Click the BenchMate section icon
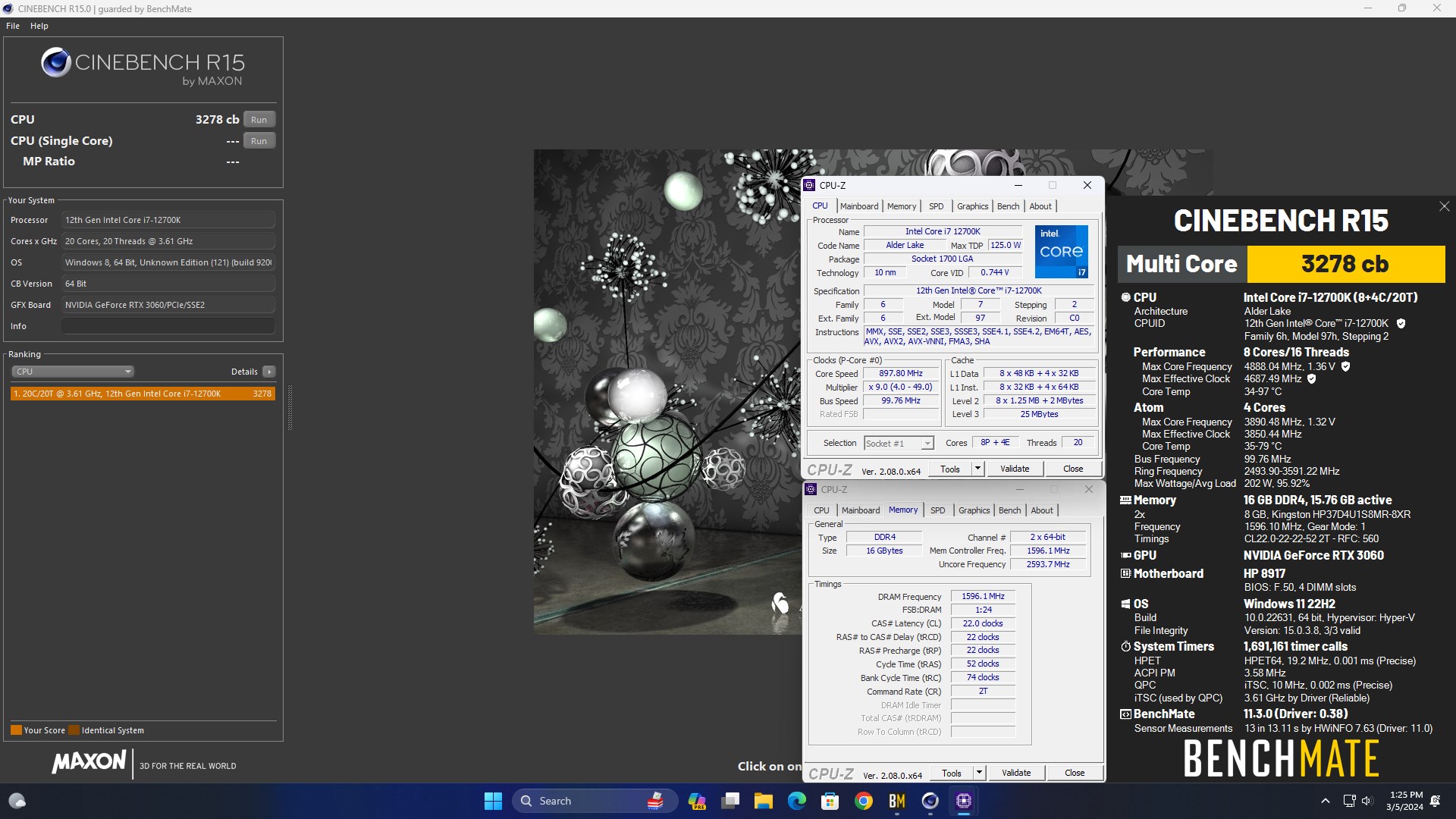1456x819 pixels. (x=1125, y=714)
